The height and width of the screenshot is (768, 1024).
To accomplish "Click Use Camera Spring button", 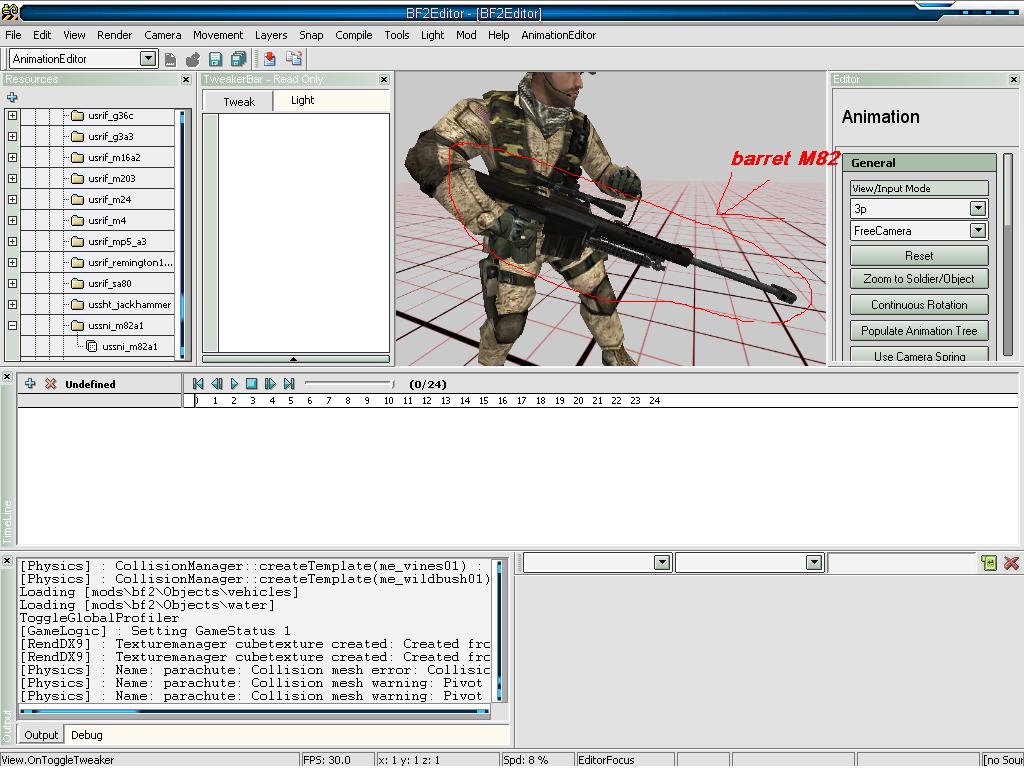I will (x=919, y=354).
